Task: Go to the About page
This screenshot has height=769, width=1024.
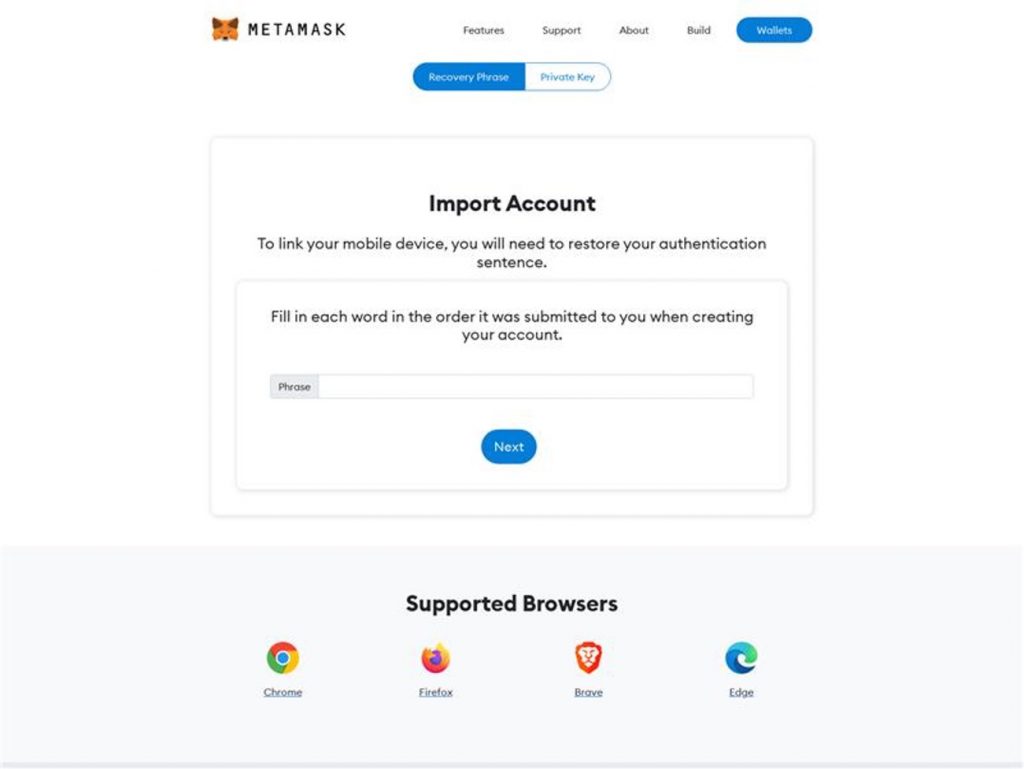Action: pyautogui.click(x=633, y=30)
